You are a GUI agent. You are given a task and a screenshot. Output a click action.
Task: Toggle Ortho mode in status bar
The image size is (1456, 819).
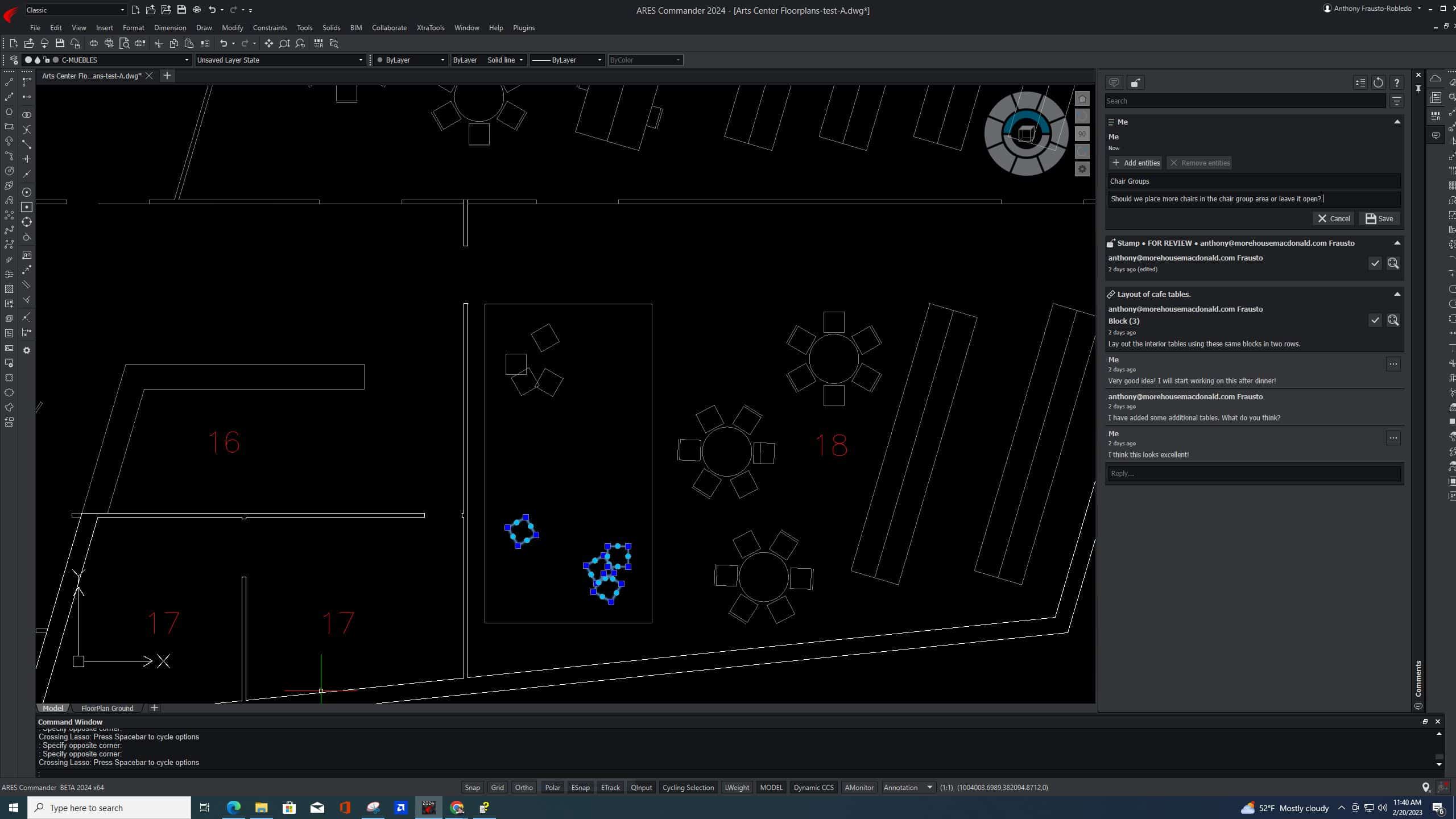pos(523,787)
